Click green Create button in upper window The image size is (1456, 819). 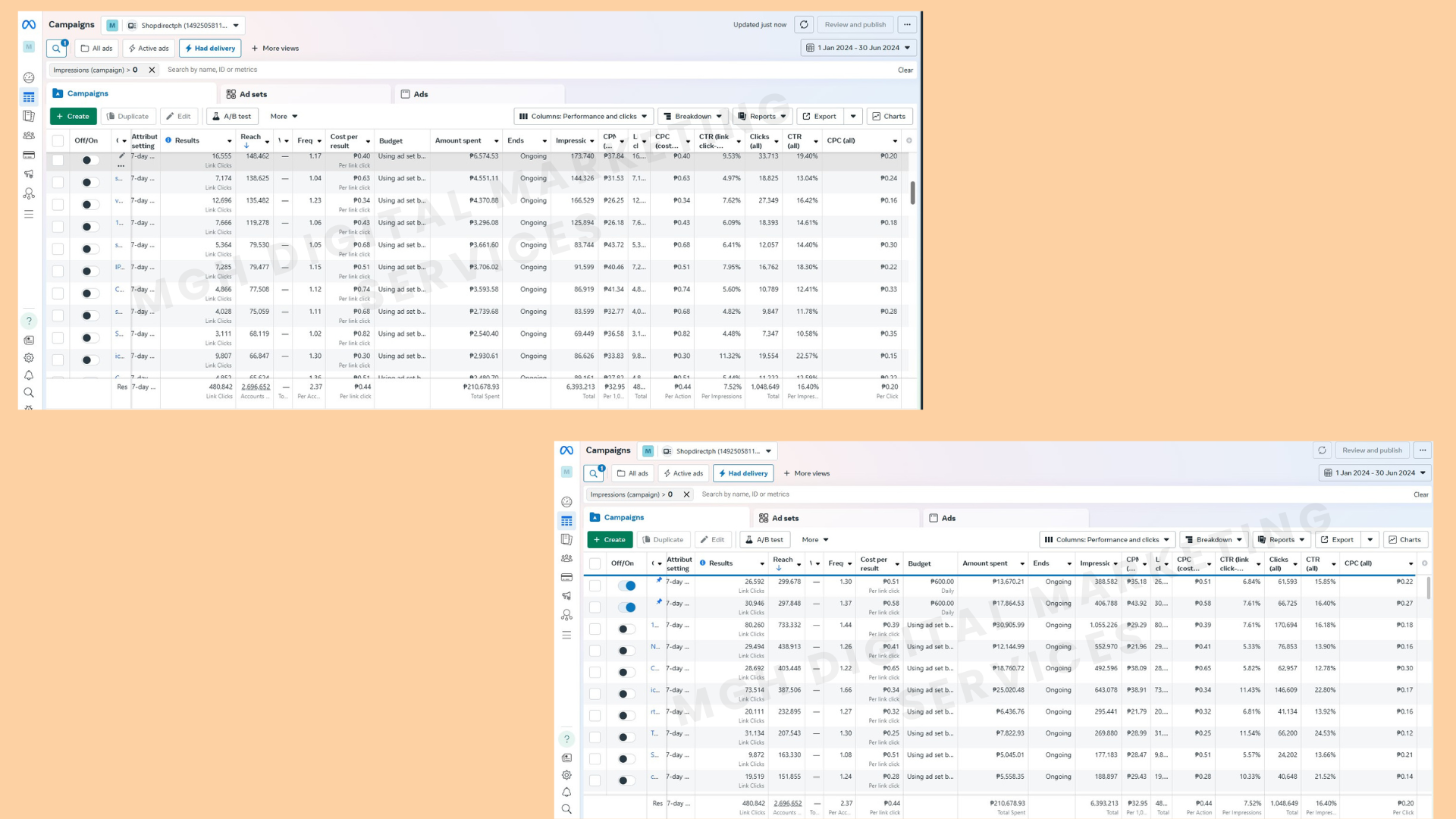pos(73,117)
